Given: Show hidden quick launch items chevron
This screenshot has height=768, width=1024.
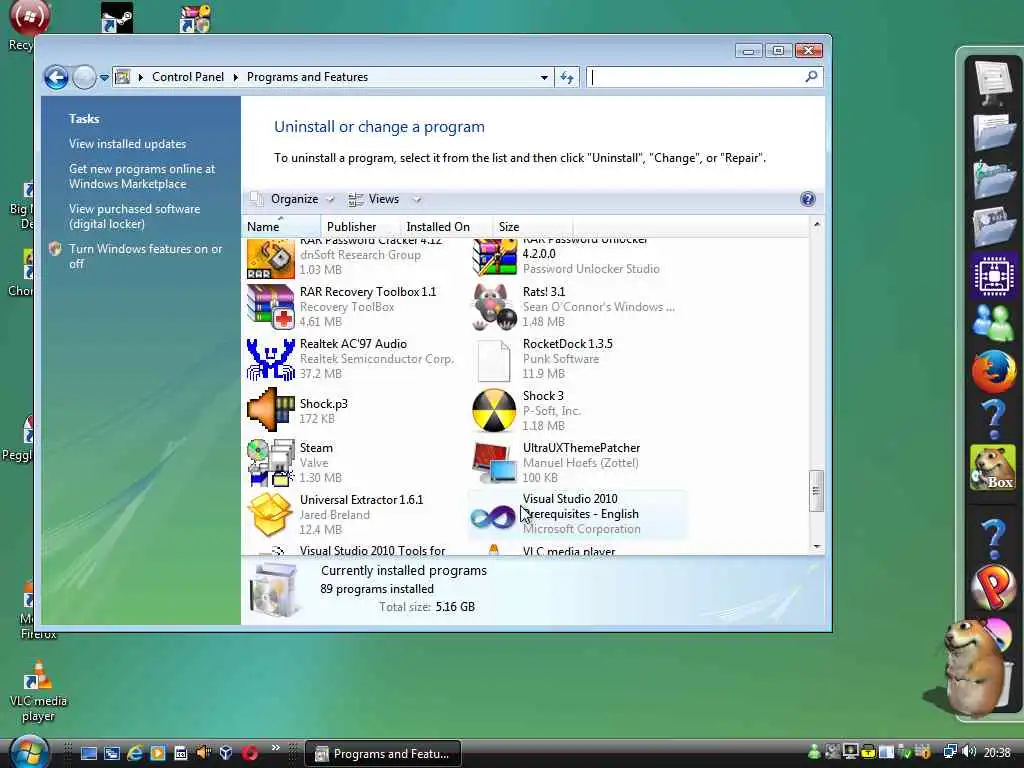Looking at the screenshot, I should click(x=276, y=748).
